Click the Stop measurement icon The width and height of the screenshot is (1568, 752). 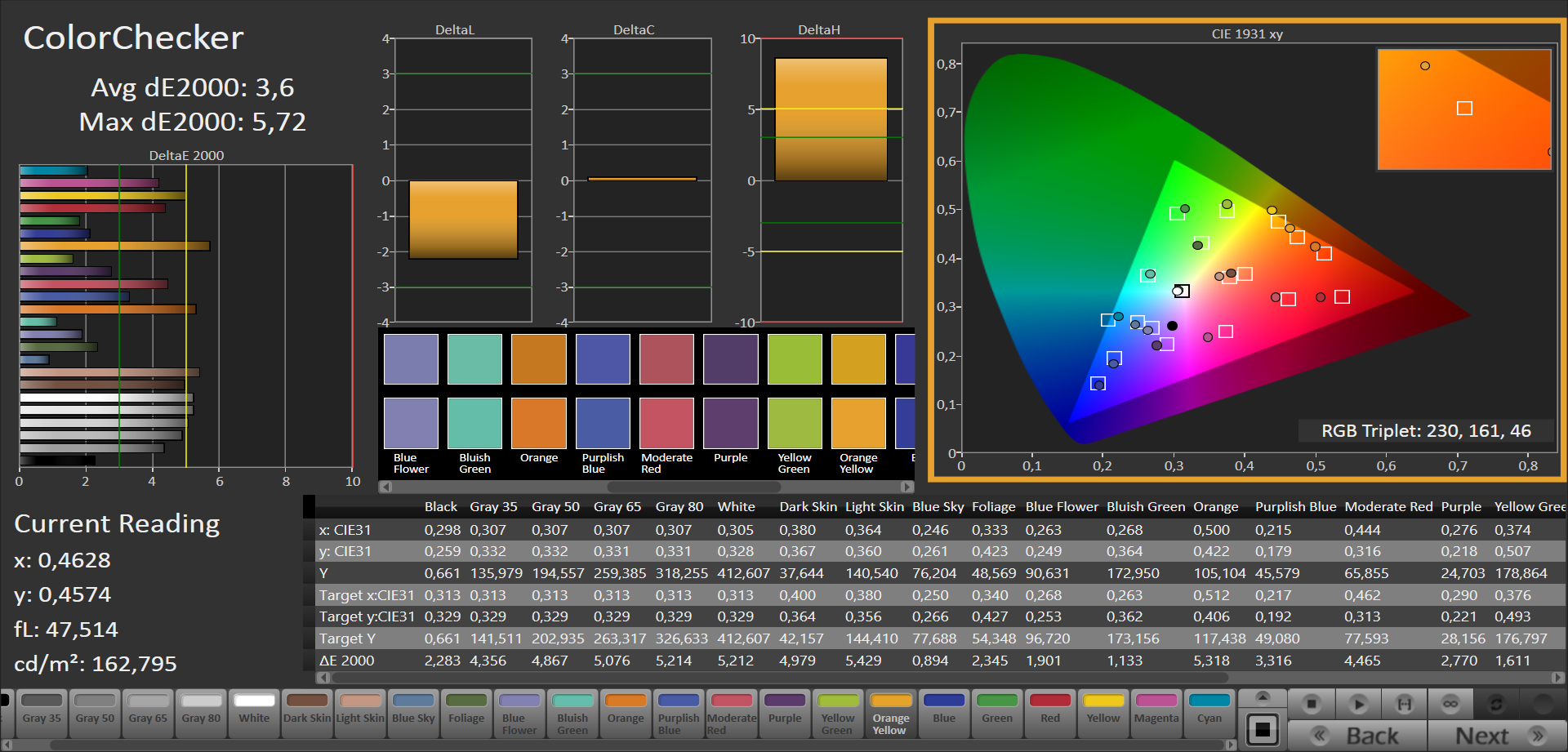(x=1312, y=704)
